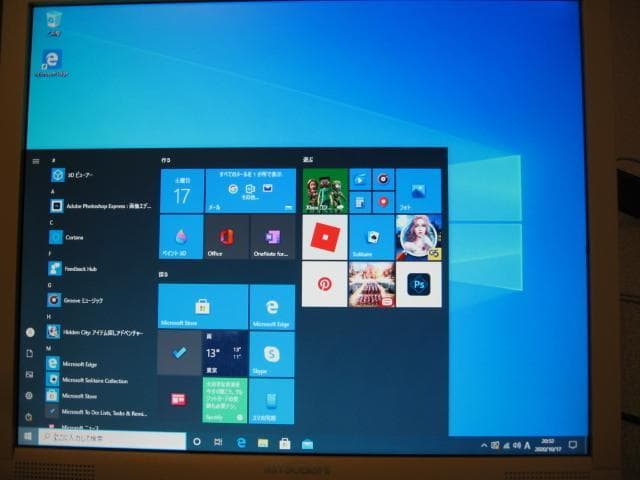
Task: Expand hidden system tray icons chevron
Action: [484, 445]
